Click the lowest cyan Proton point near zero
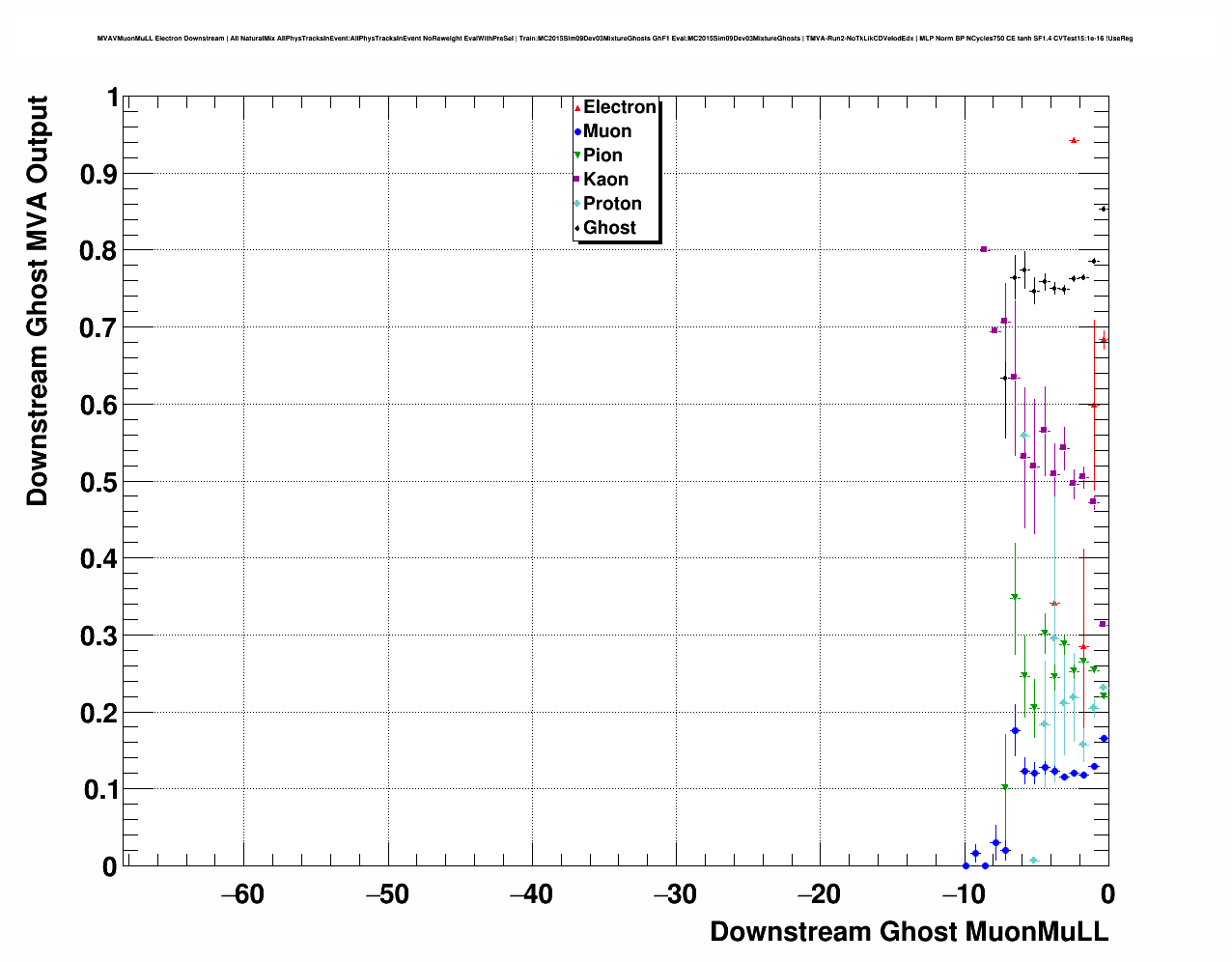 1033,860
